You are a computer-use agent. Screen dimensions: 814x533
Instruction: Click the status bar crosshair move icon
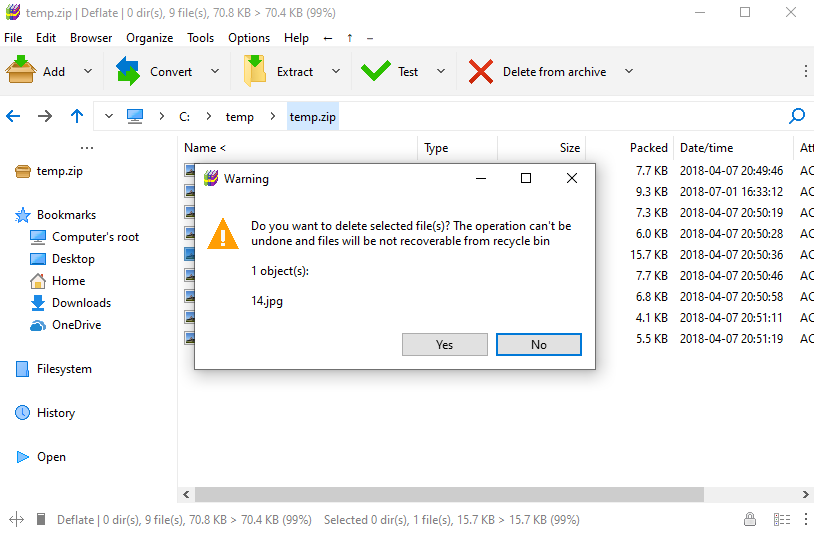click(x=16, y=519)
